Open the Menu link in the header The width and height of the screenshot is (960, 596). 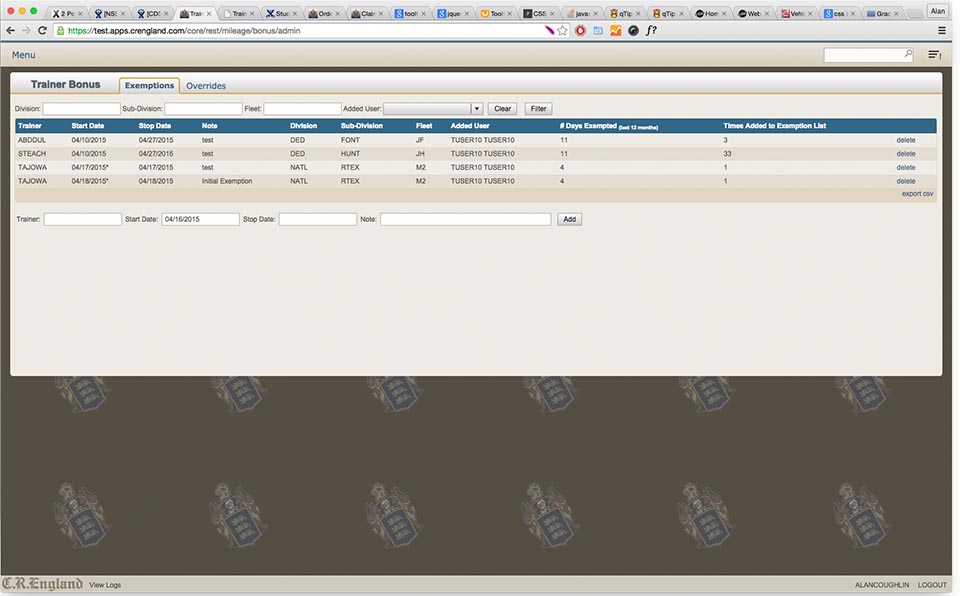tap(23, 55)
